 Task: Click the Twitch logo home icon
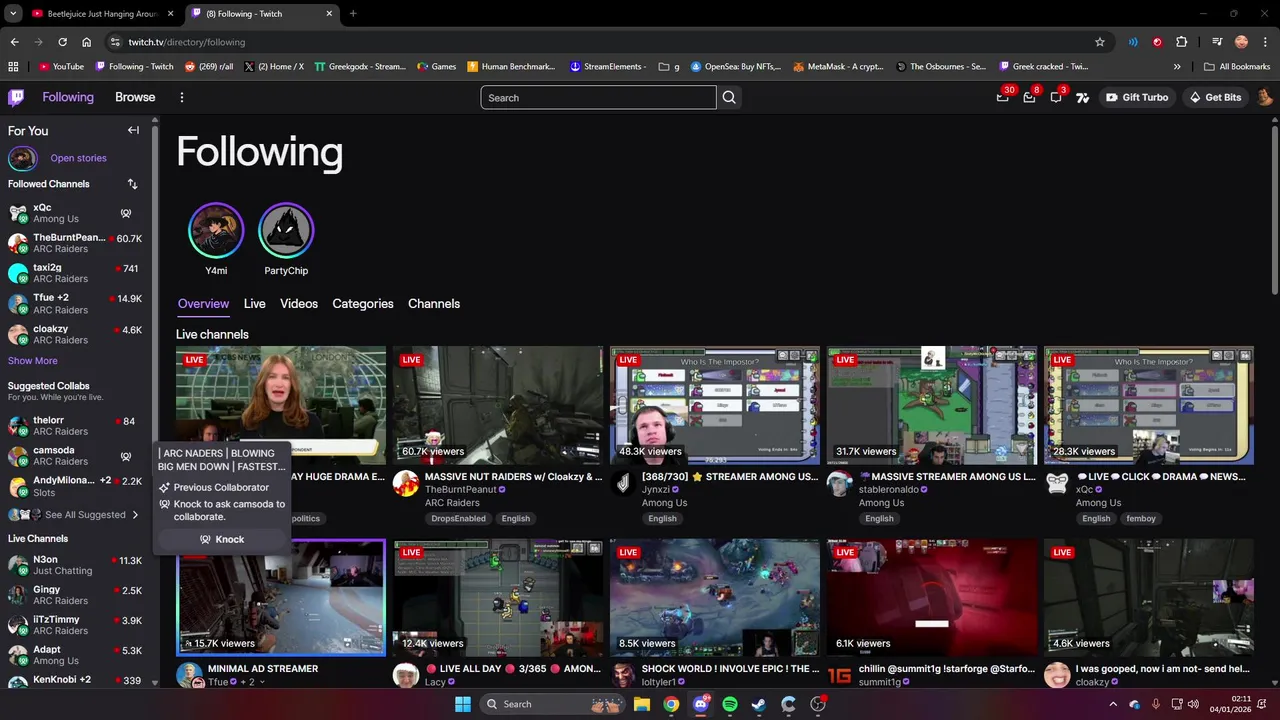tap(16, 97)
